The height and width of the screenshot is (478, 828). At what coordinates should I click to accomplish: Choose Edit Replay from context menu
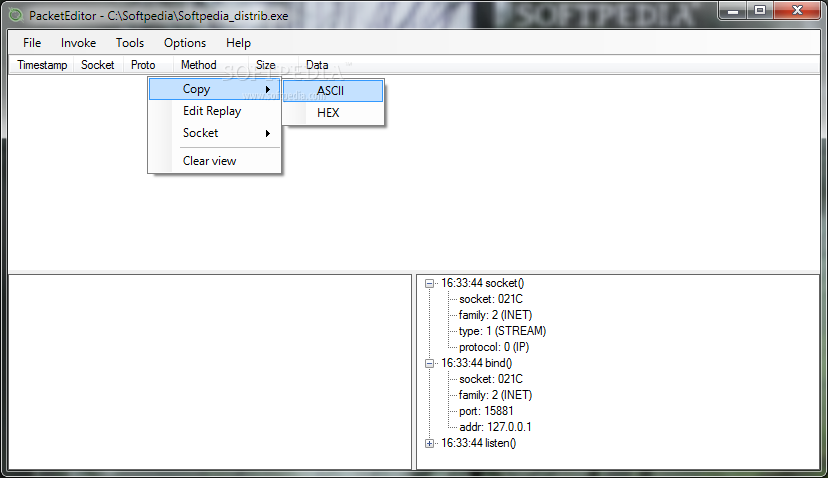tap(214, 111)
